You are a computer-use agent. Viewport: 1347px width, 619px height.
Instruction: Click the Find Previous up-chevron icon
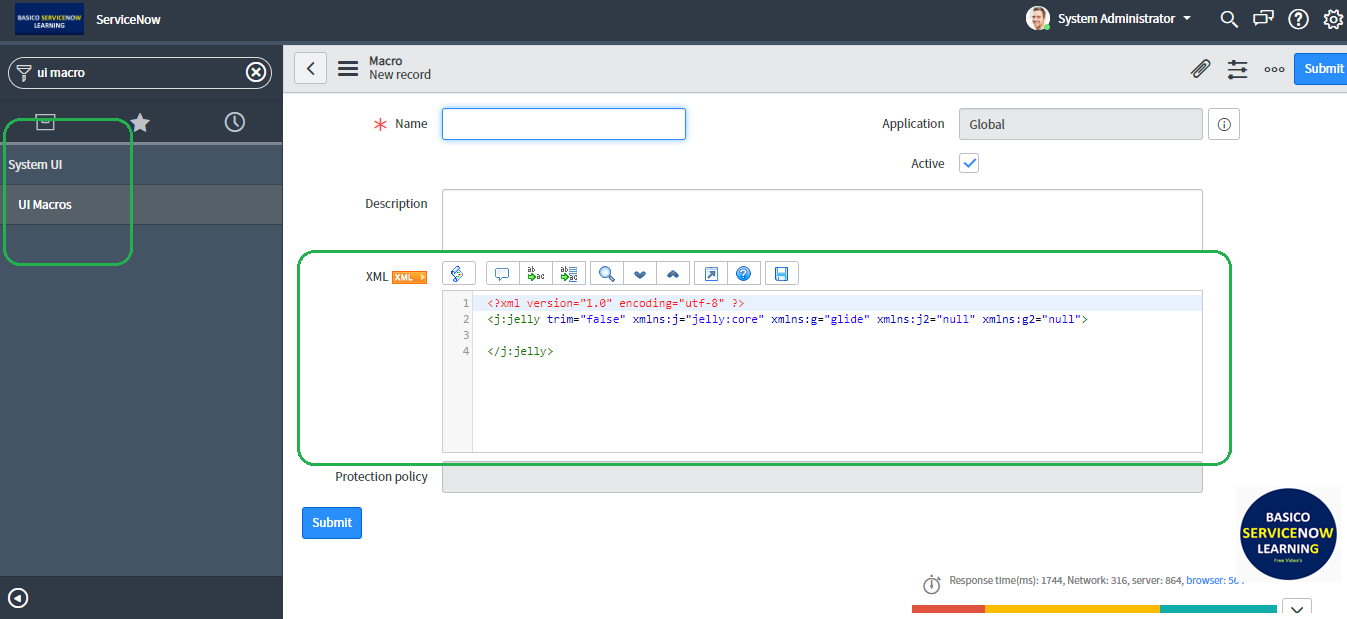coord(673,274)
